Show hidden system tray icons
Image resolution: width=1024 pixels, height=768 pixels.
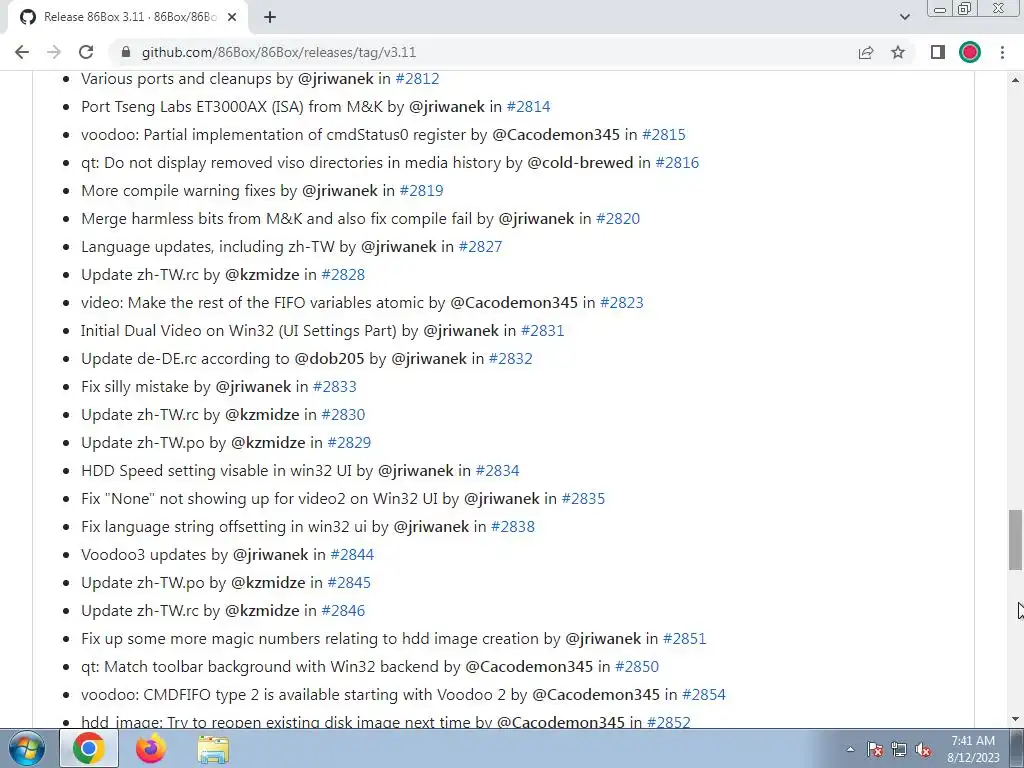tap(850, 749)
